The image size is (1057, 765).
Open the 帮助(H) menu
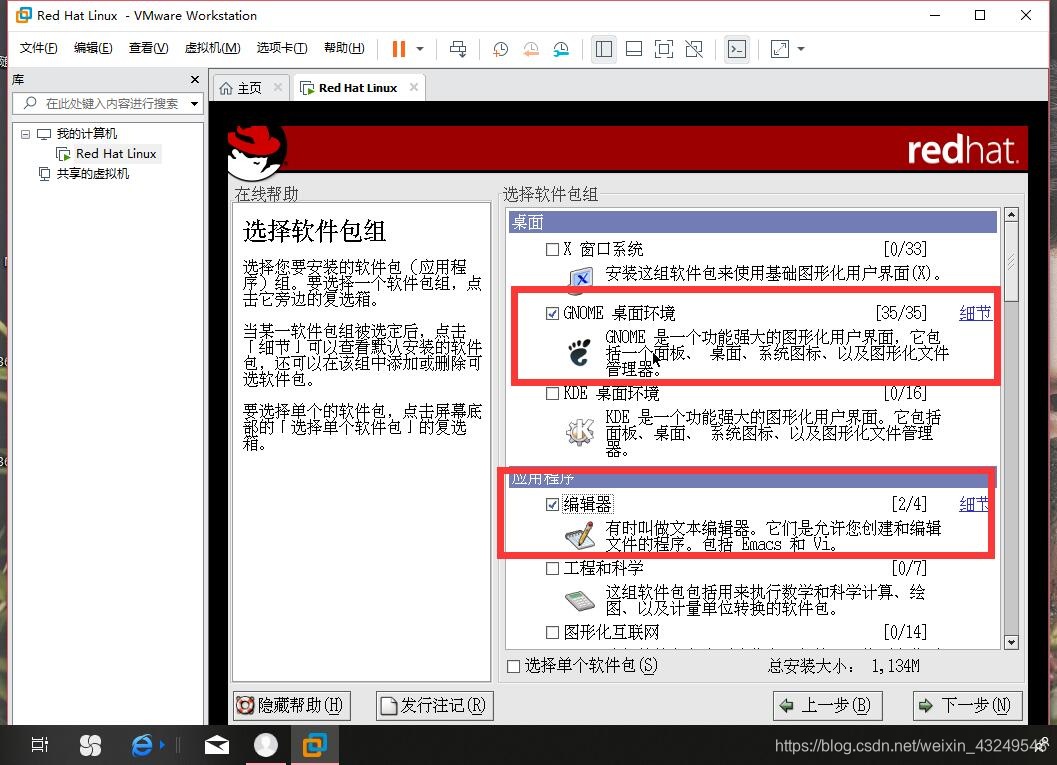pos(344,48)
